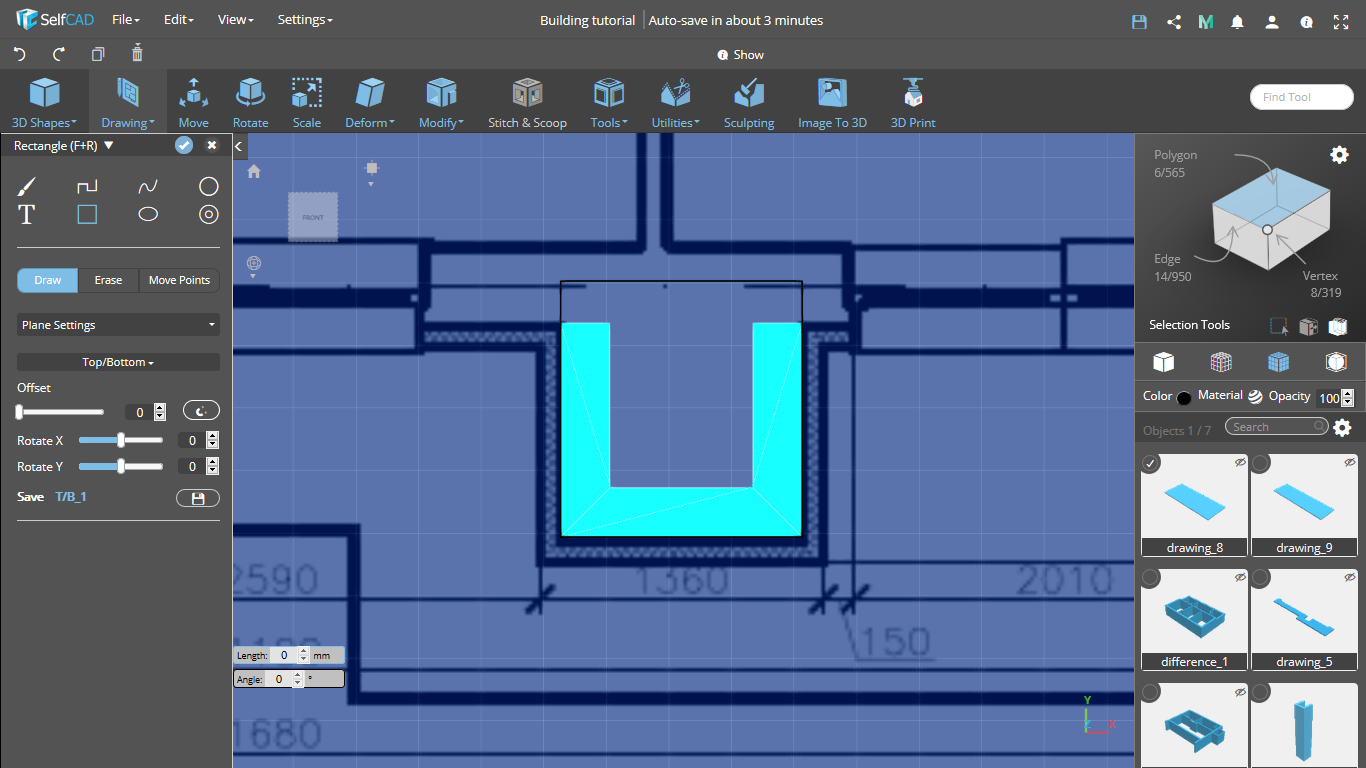Switch to solid render mode
Viewport: 1366px width, 768px height.
tap(1163, 362)
